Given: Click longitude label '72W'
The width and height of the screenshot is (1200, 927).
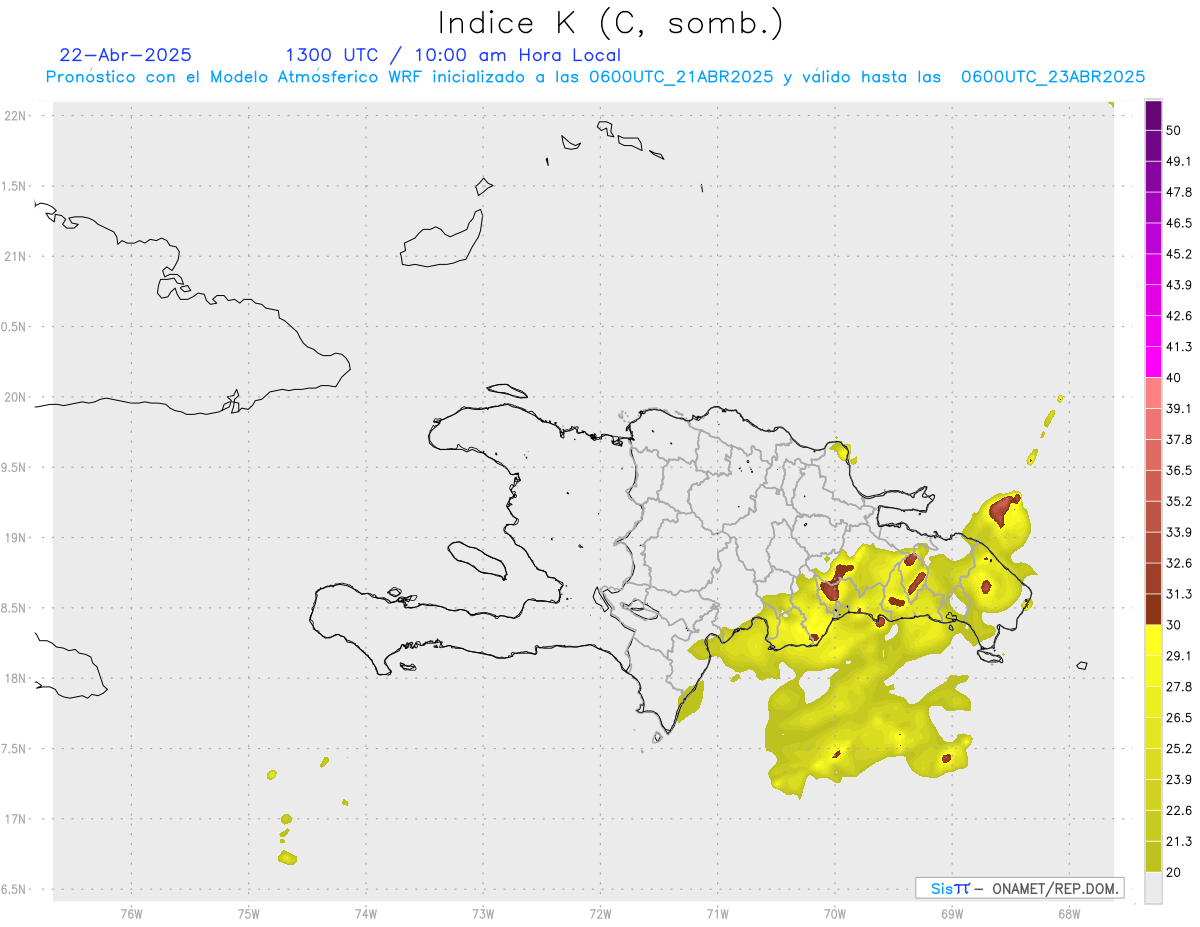Looking at the screenshot, I should [600, 913].
